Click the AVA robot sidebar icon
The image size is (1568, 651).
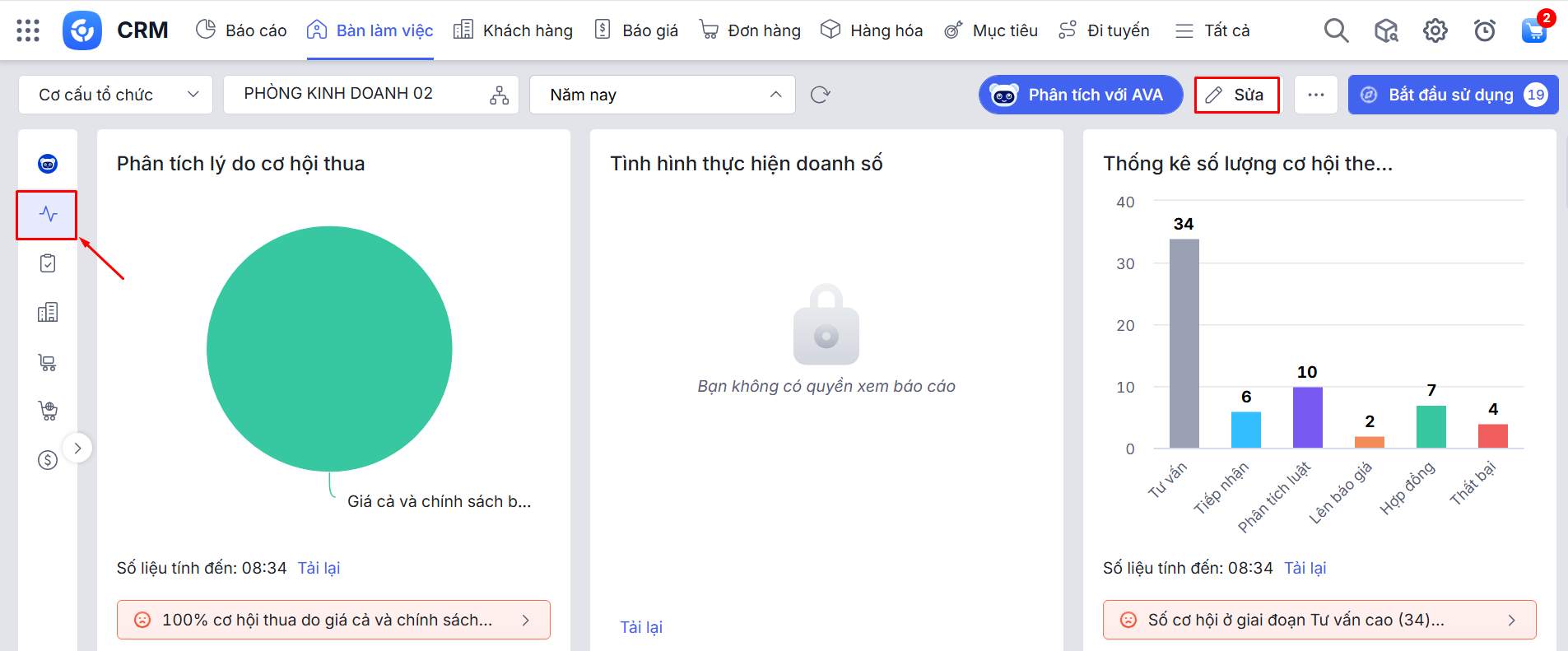tap(48, 164)
